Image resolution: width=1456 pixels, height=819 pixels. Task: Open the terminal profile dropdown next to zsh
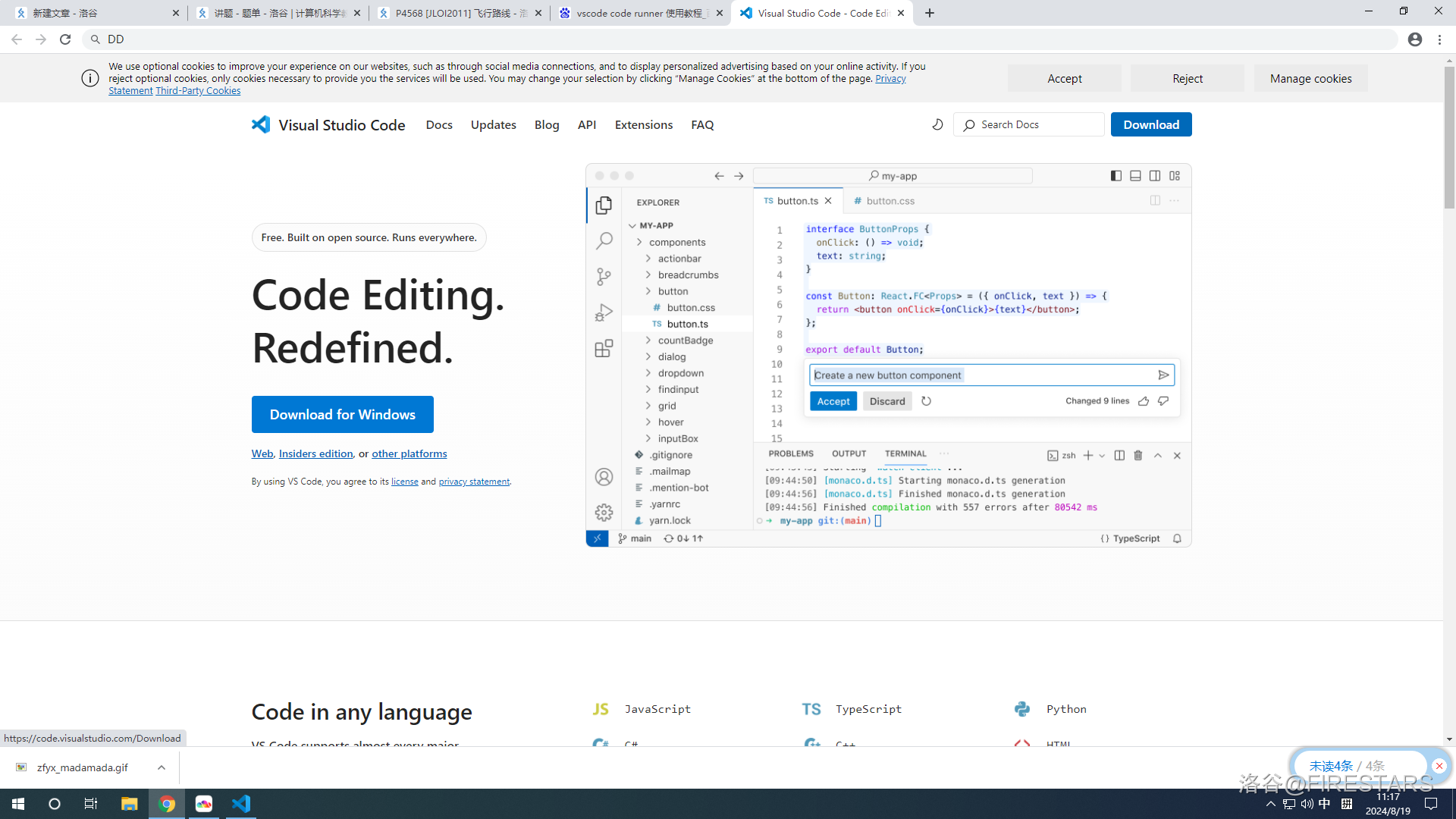pyautogui.click(x=1102, y=455)
